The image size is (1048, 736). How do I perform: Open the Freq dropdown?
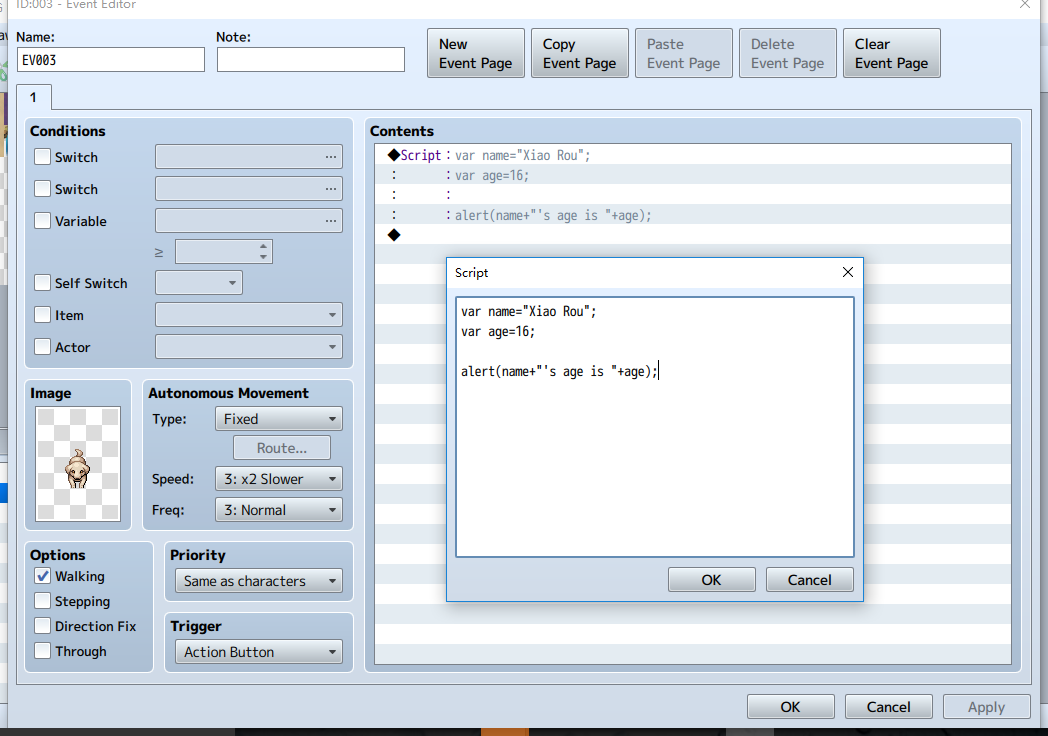279,510
